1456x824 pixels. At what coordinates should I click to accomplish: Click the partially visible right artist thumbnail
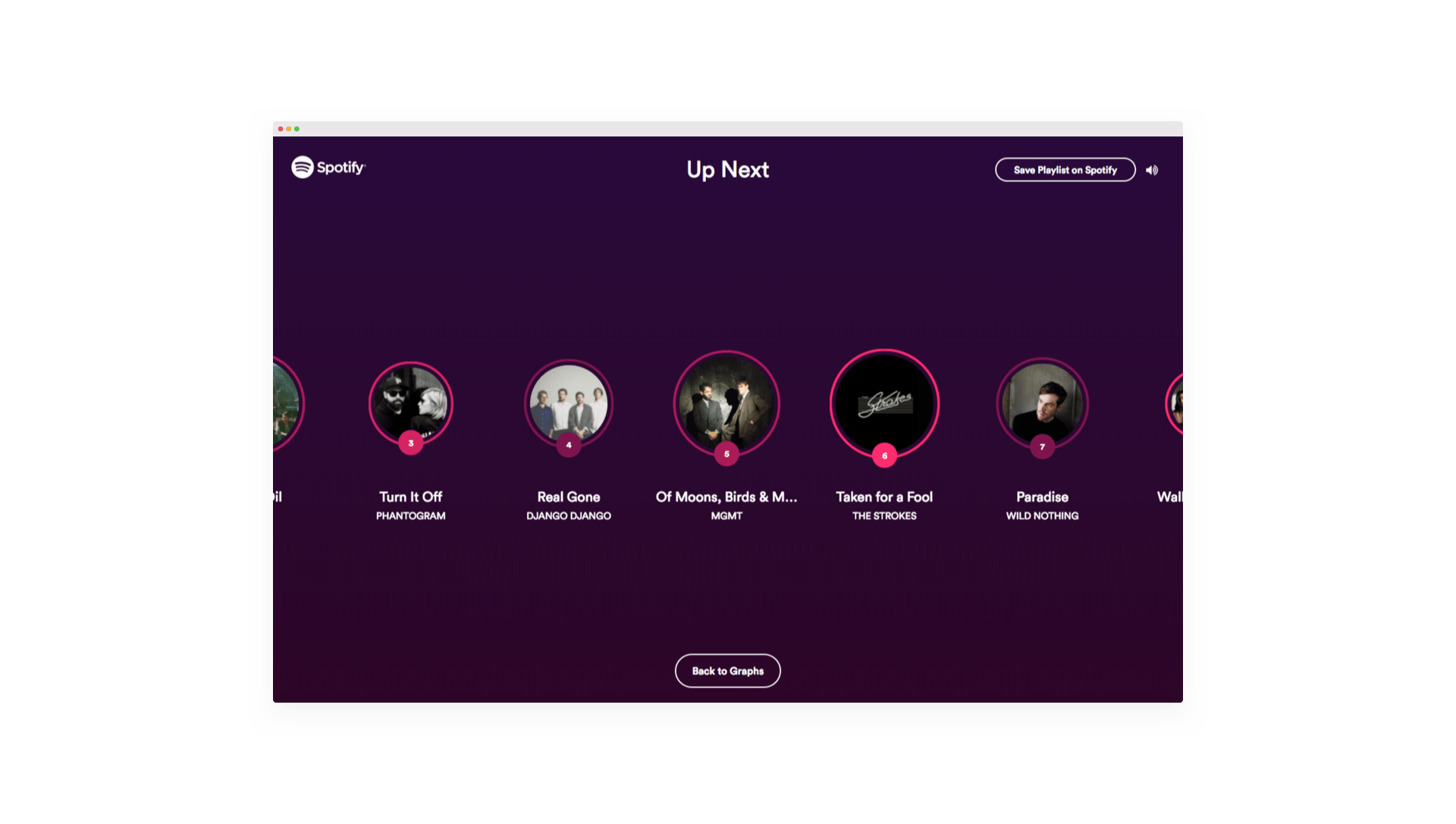click(1174, 403)
